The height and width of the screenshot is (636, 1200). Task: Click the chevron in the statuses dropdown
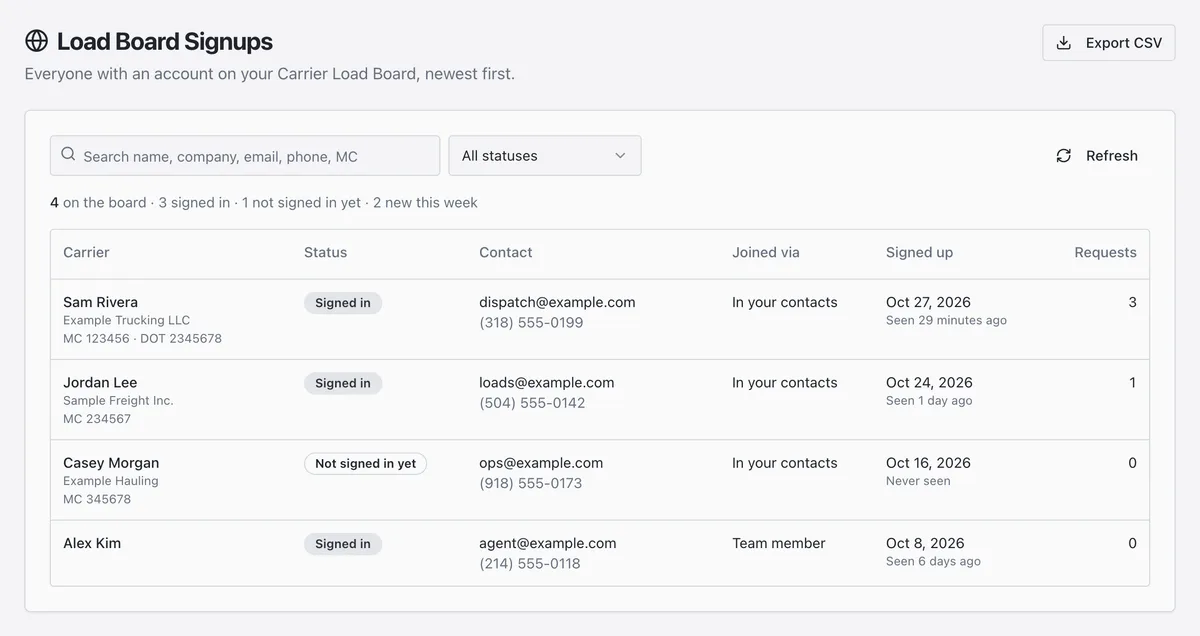(620, 156)
